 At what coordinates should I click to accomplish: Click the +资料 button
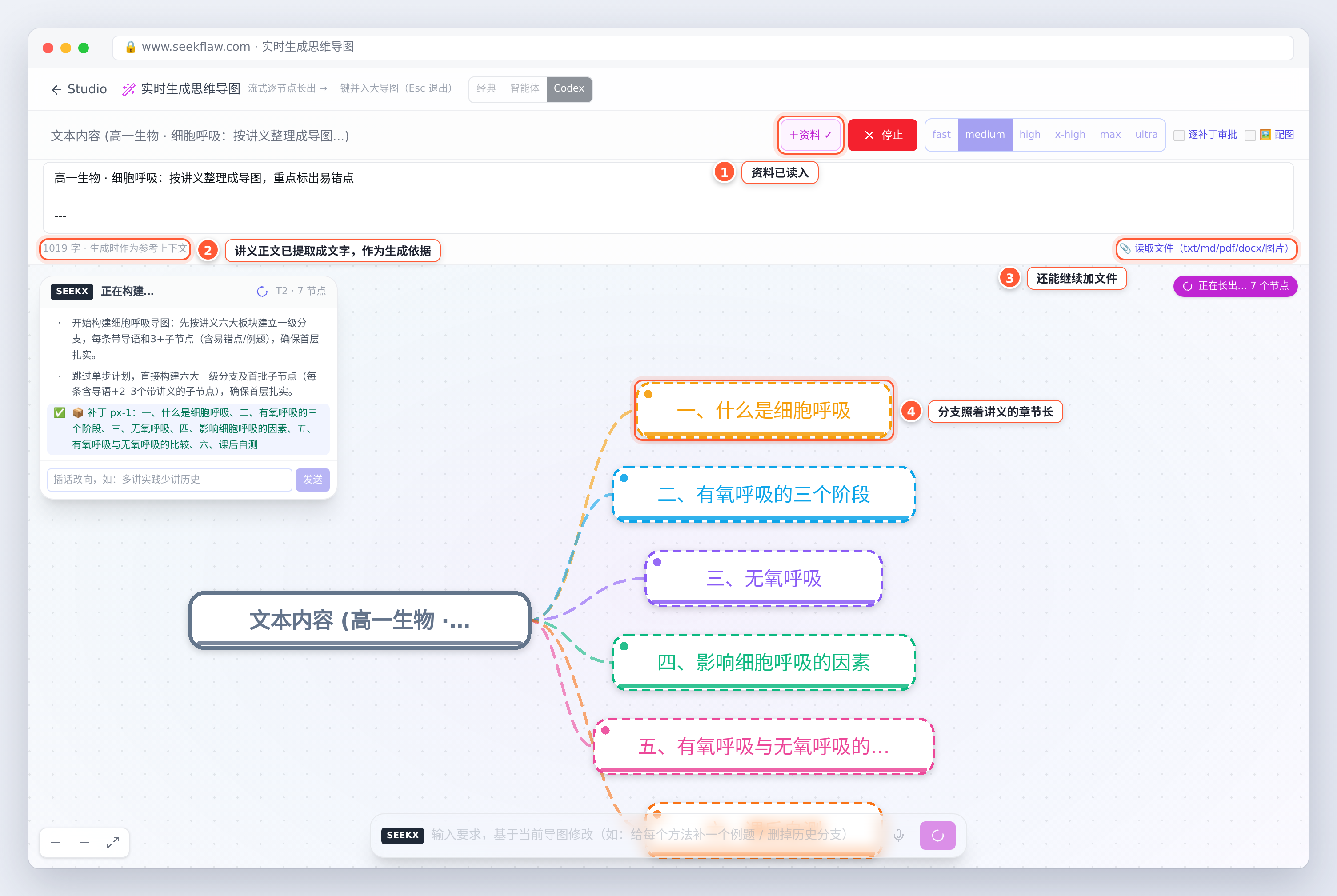pos(810,135)
